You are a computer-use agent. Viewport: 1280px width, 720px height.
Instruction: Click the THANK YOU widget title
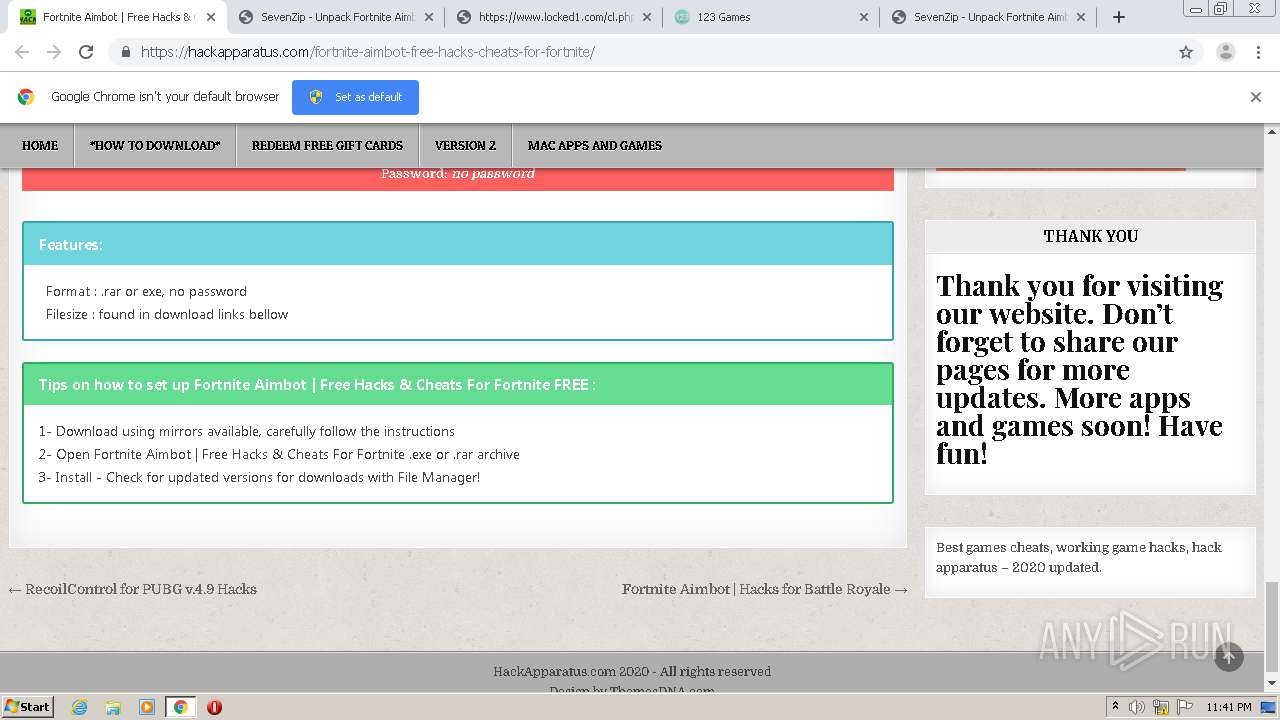pyautogui.click(x=1090, y=236)
